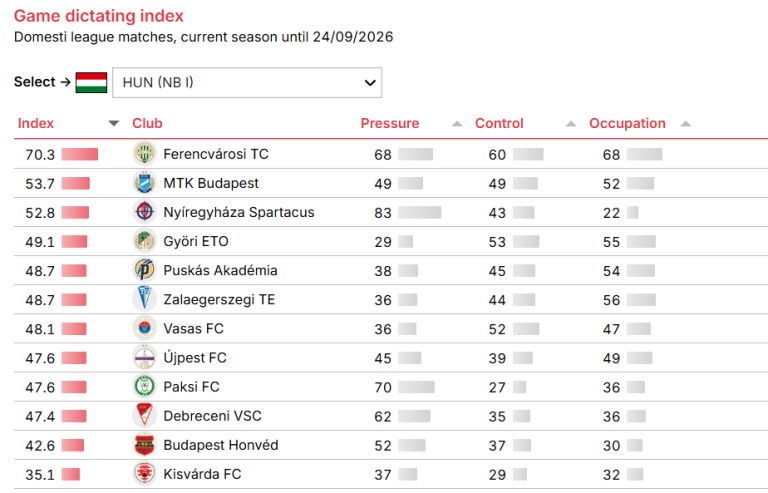Viewport: 768px width, 493px height.
Task: Click the Ferencvárosi TC club crest
Action: [x=144, y=153]
